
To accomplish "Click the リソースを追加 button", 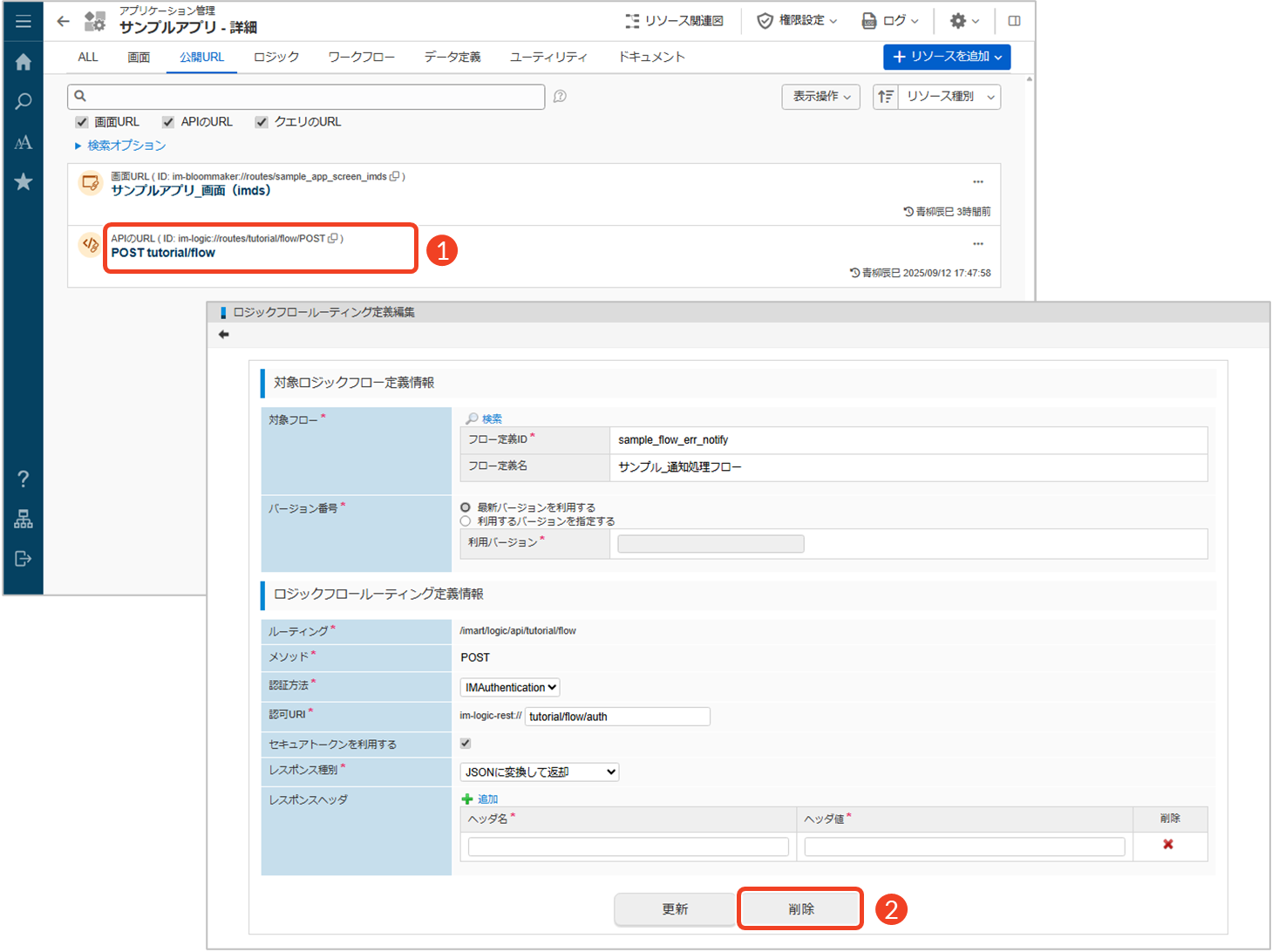I will coord(946,57).
